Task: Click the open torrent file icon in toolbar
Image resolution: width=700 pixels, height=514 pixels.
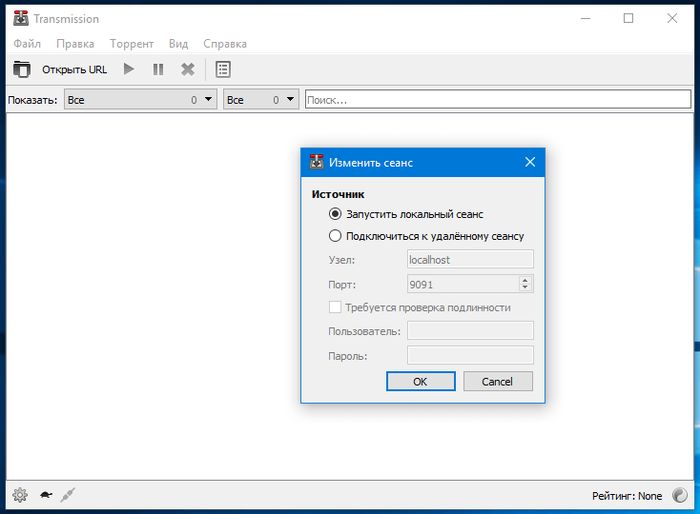Action: point(21,69)
